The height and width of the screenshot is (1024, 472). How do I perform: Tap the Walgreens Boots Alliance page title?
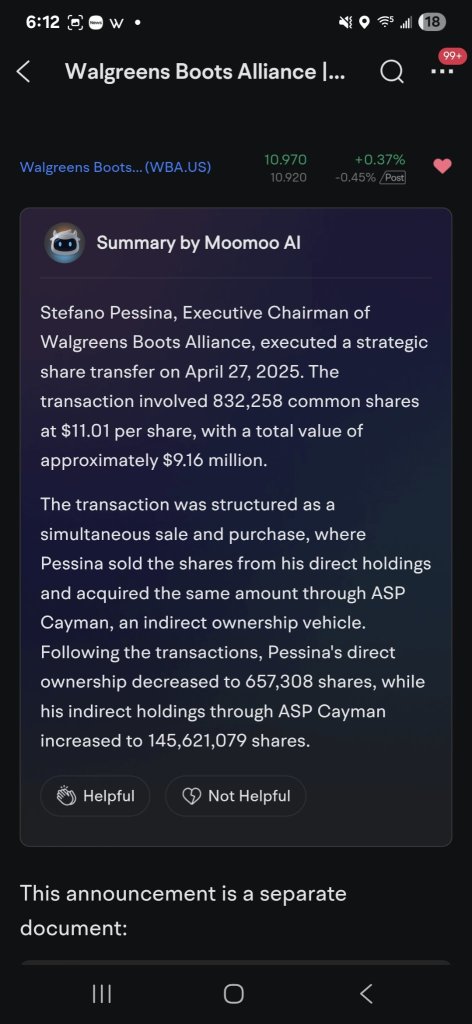tap(206, 72)
